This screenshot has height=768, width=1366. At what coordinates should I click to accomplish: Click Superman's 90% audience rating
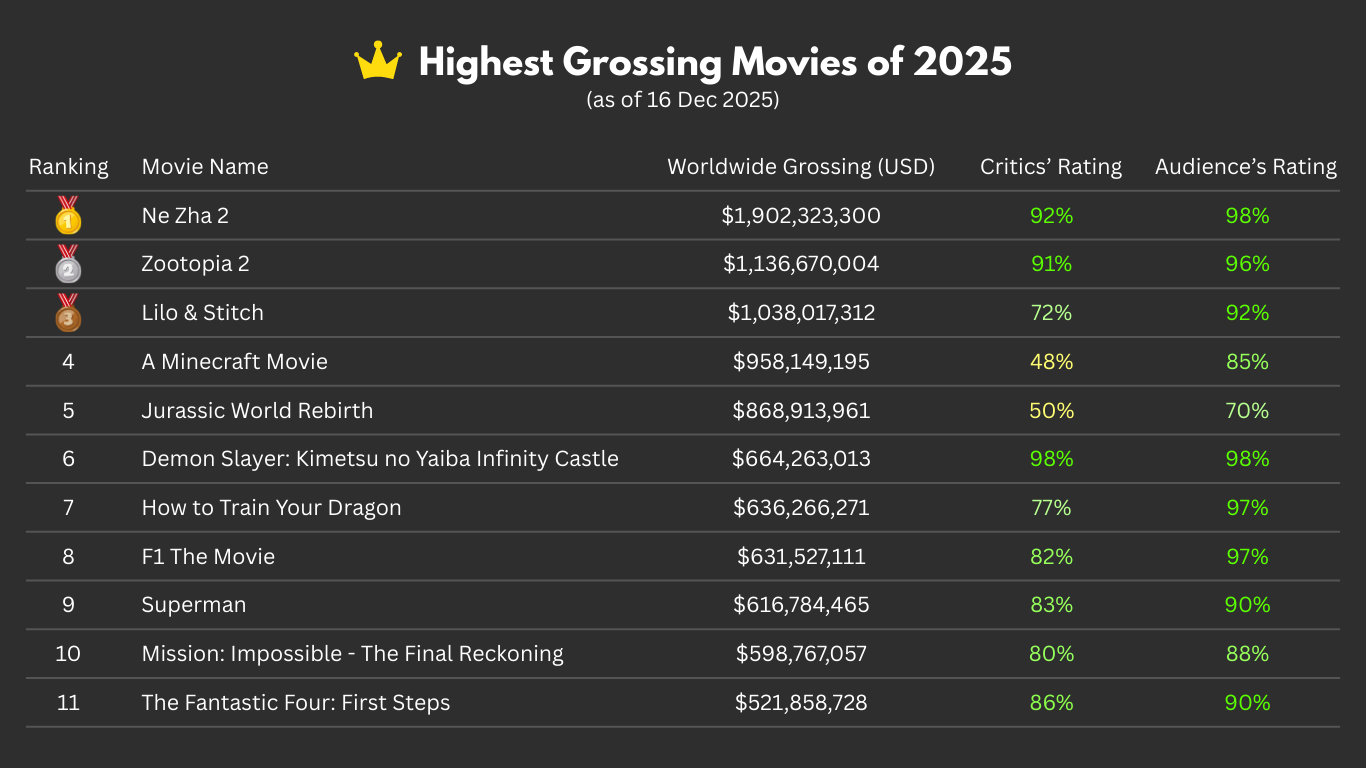pos(1247,605)
